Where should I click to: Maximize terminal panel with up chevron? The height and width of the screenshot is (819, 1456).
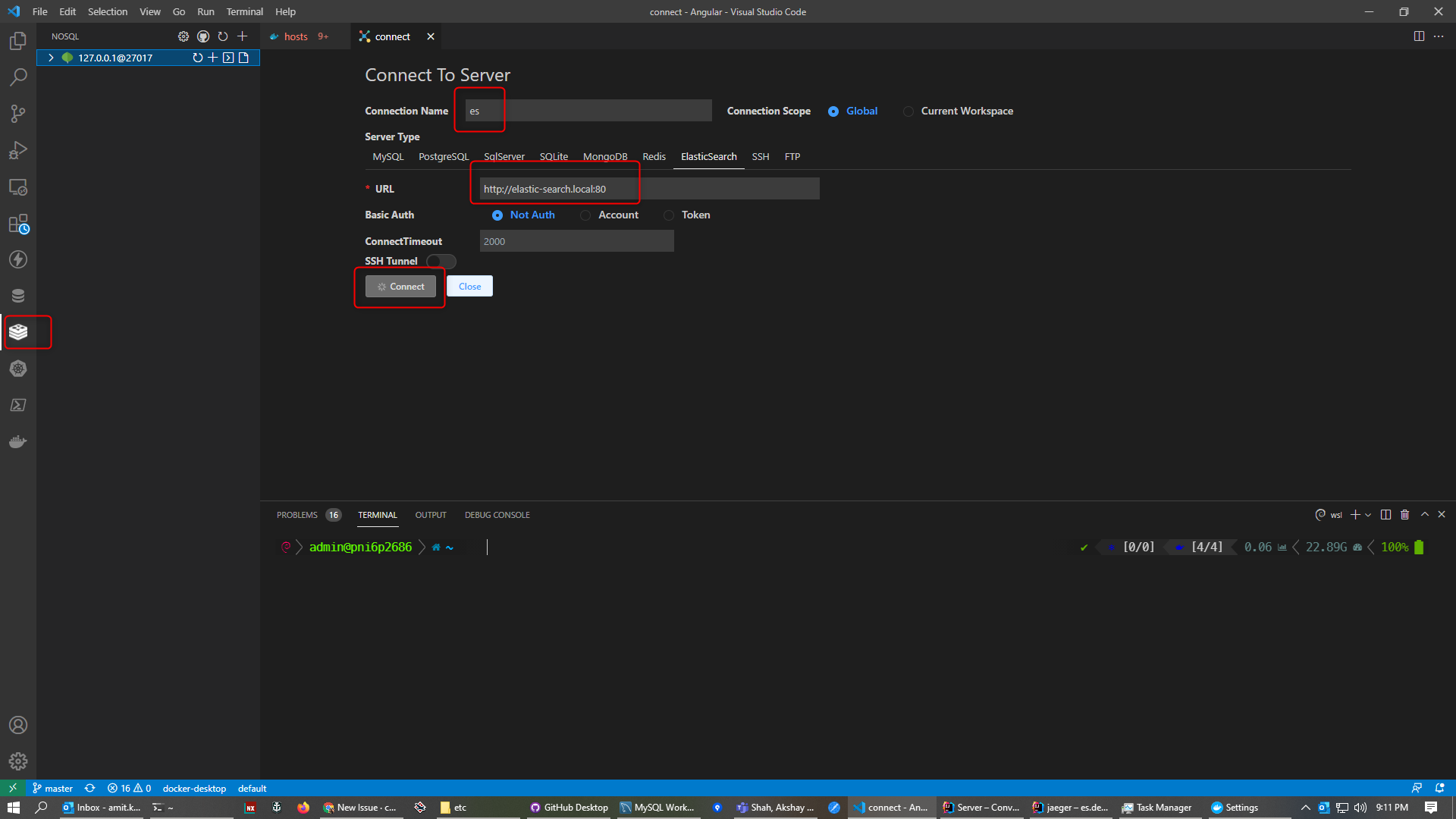coord(1424,515)
